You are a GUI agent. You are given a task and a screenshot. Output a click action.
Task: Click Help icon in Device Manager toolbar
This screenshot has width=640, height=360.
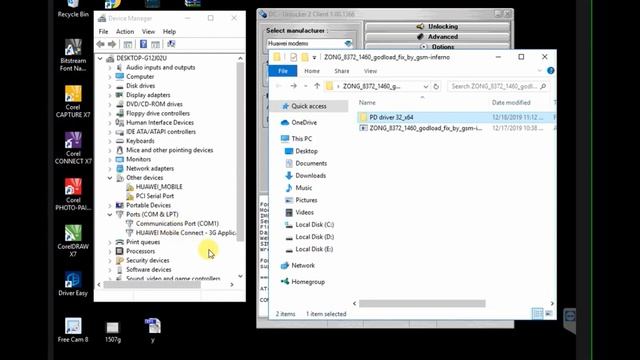[x=143, y=44]
